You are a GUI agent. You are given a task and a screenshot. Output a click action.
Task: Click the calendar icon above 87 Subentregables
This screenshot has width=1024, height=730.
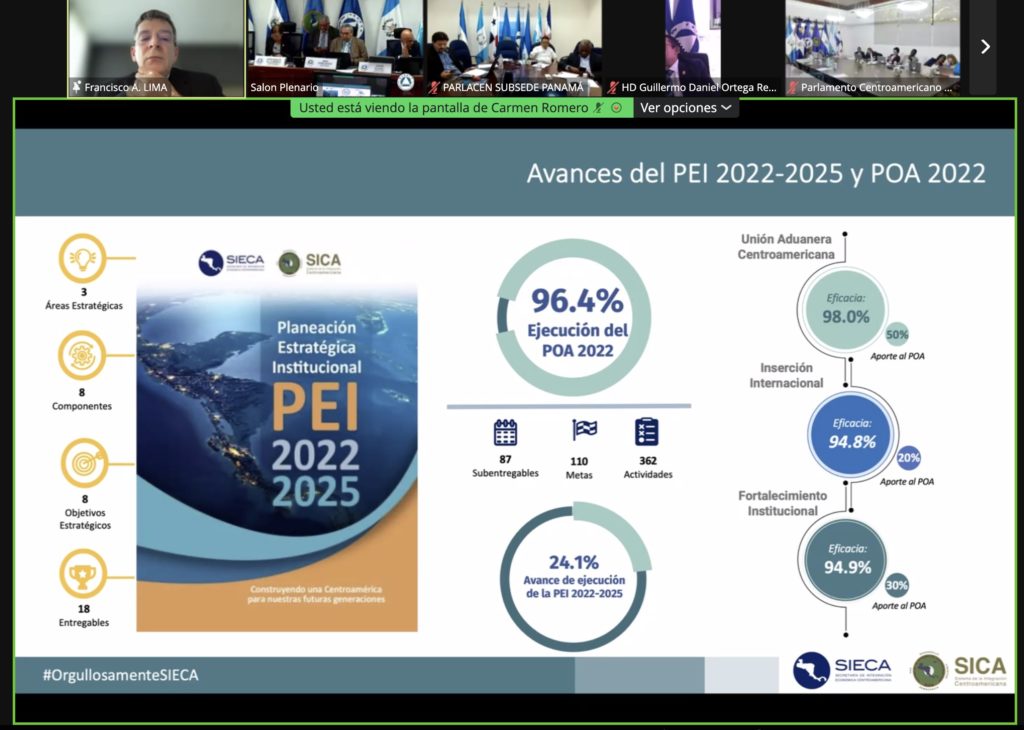click(x=505, y=432)
